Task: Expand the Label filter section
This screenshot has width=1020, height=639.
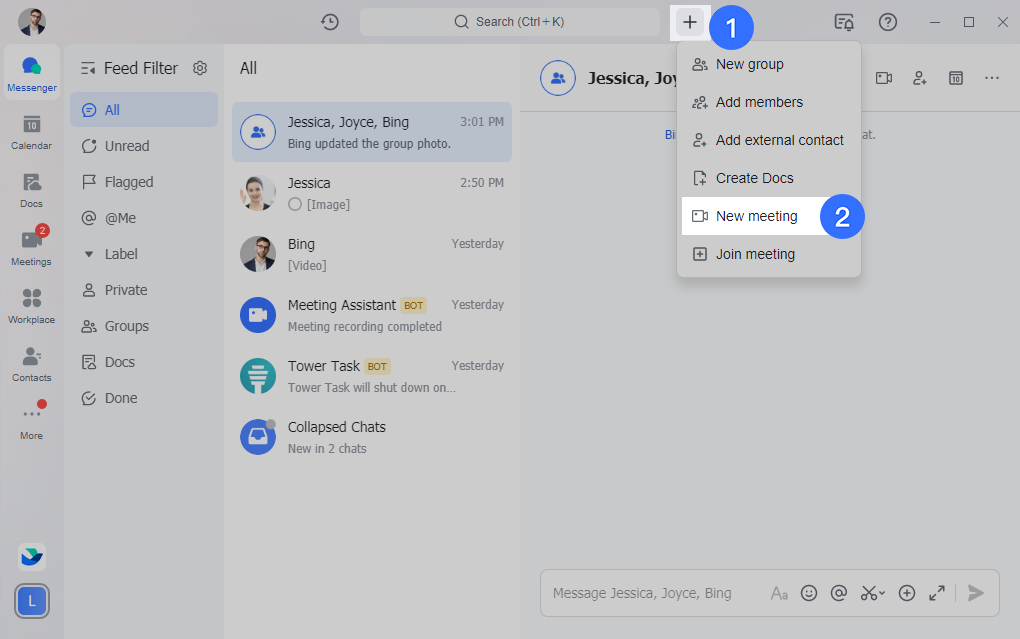Action: pos(89,254)
